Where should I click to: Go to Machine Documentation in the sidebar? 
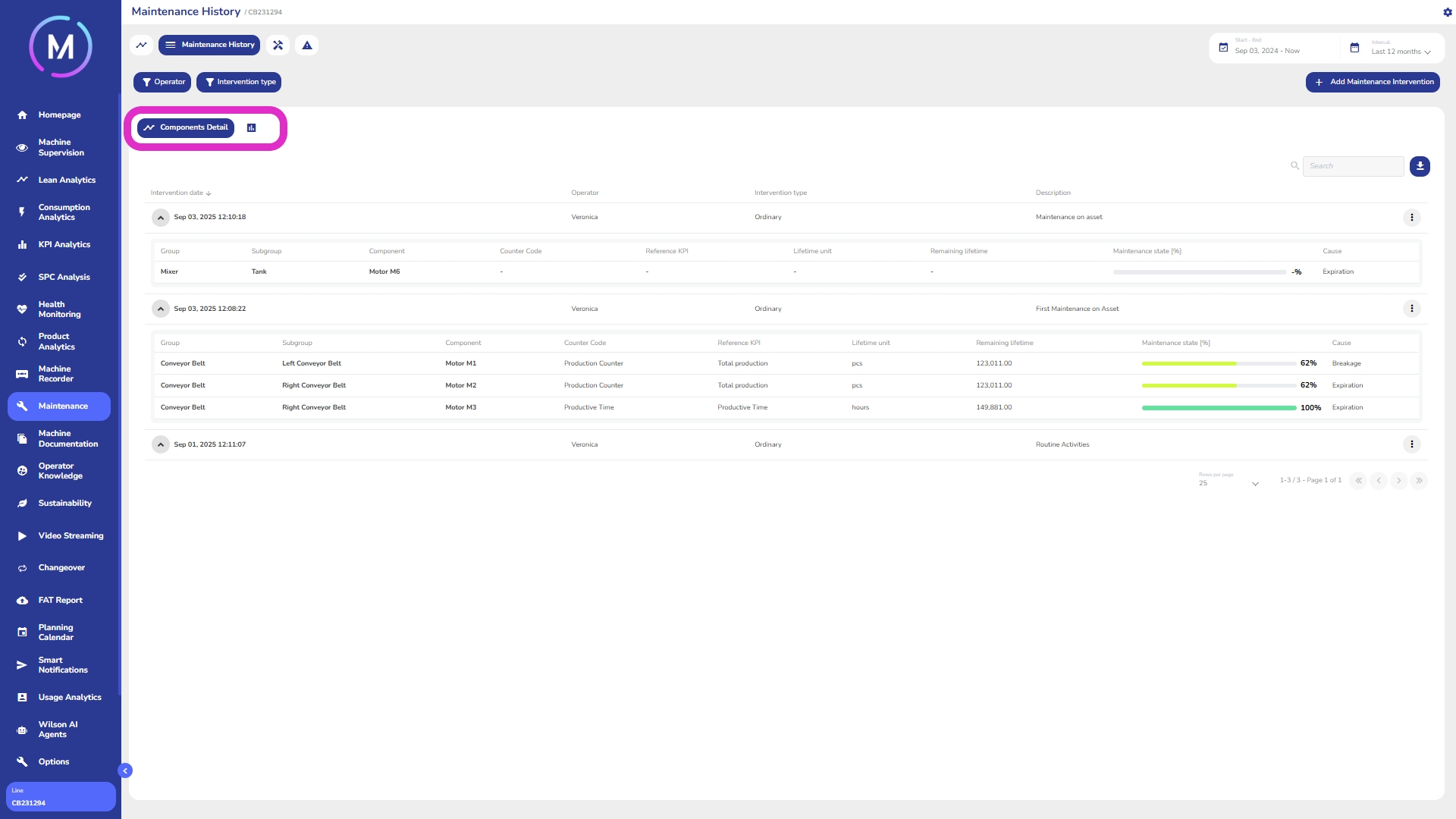click(67, 438)
